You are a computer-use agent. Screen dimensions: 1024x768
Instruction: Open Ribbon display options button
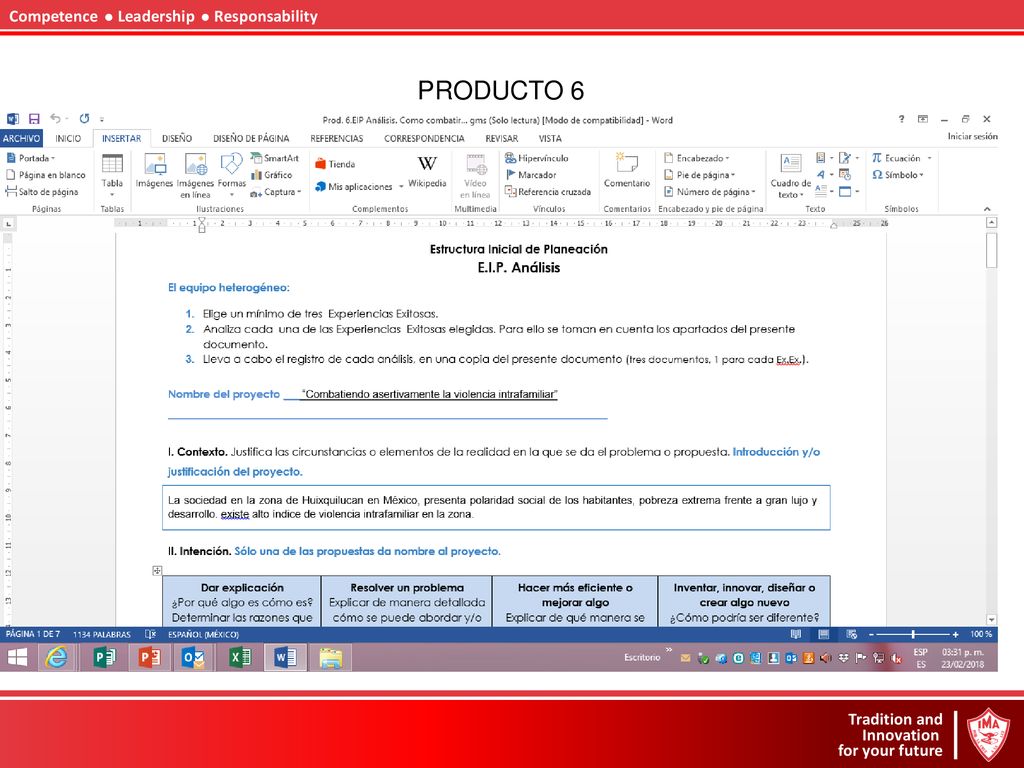pyautogui.click(x=923, y=119)
